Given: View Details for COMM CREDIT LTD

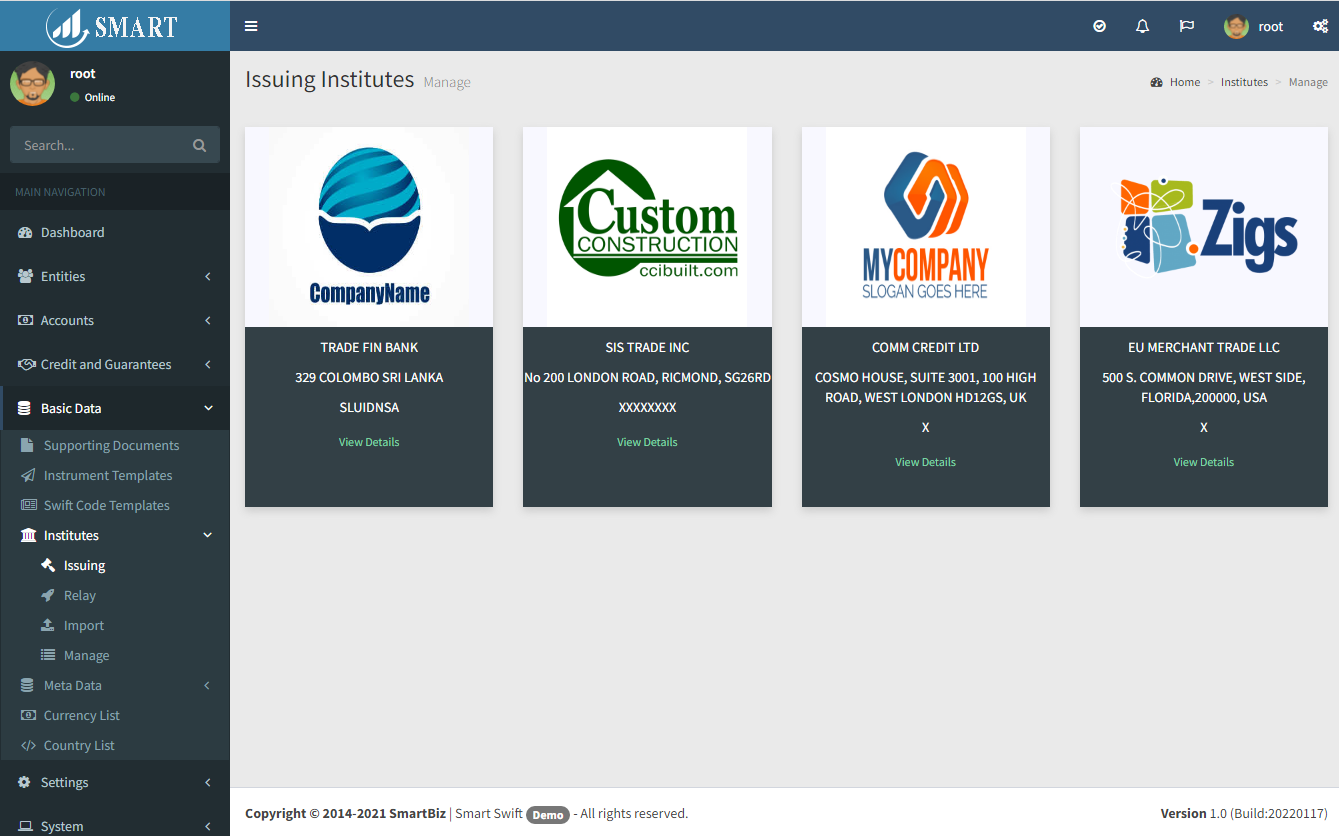Looking at the screenshot, I should click(925, 462).
